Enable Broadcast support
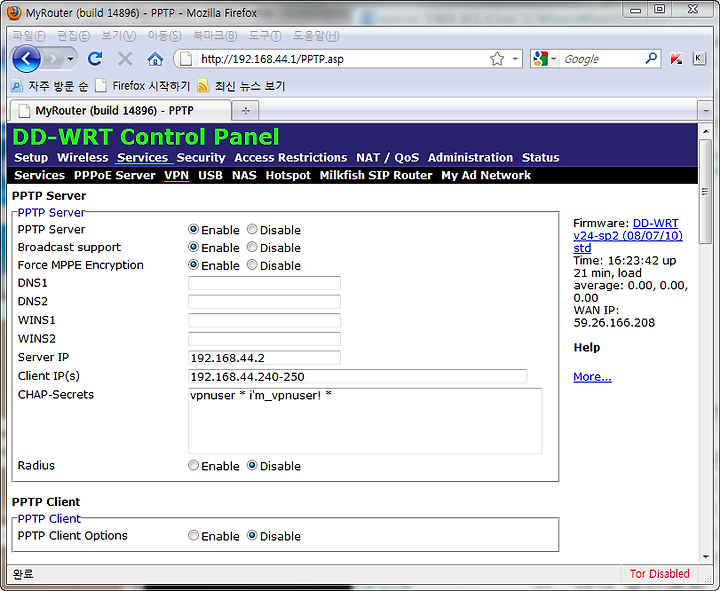This screenshot has width=720, height=591. click(193, 247)
